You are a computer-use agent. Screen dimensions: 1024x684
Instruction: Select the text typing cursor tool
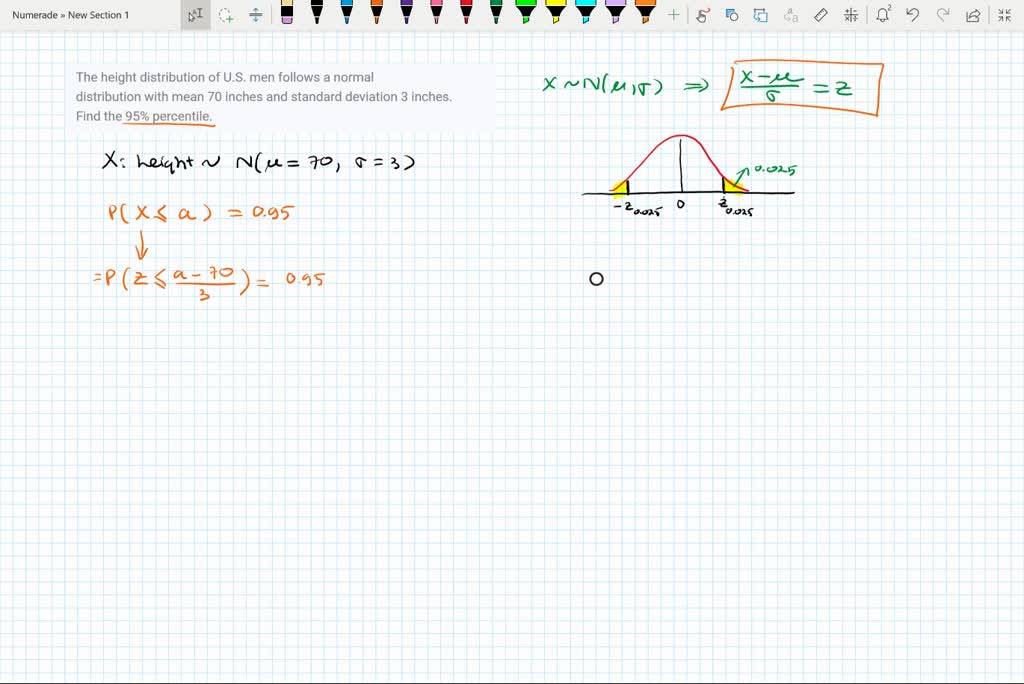195,15
